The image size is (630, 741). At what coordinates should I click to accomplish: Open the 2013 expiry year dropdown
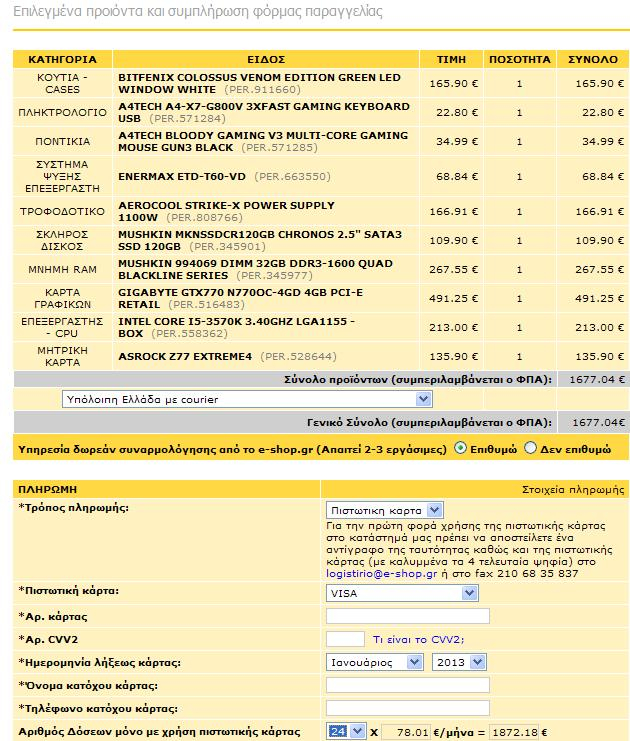tap(459, 663)
